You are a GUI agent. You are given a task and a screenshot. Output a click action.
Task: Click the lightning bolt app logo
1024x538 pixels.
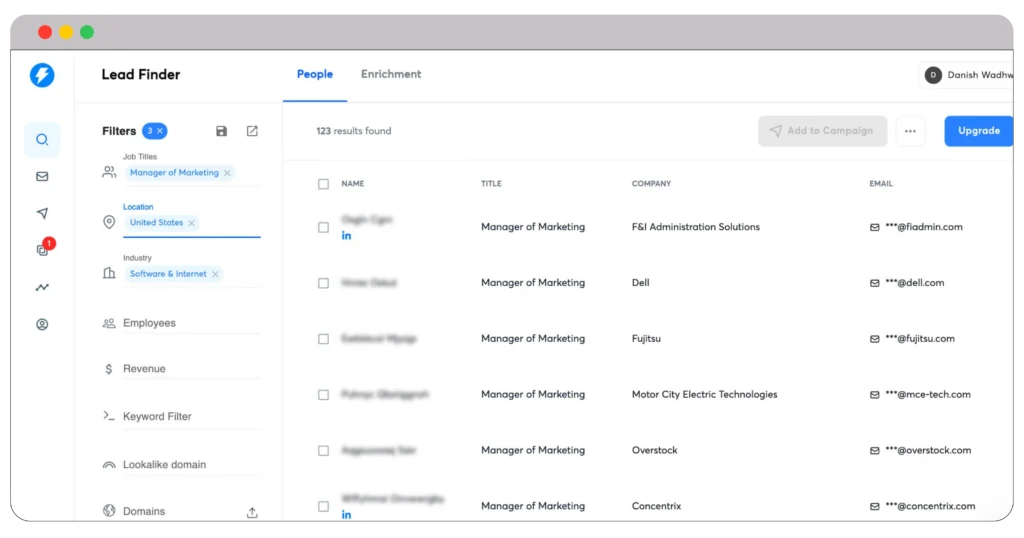[x=42, y=75]
